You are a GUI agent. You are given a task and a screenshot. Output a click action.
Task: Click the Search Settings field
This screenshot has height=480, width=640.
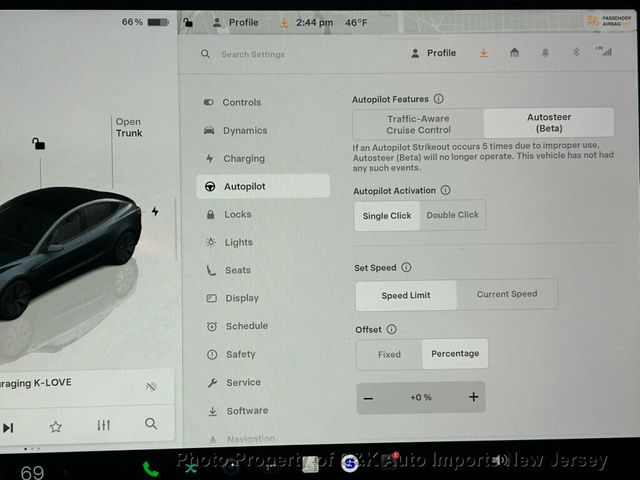[253, 54]
